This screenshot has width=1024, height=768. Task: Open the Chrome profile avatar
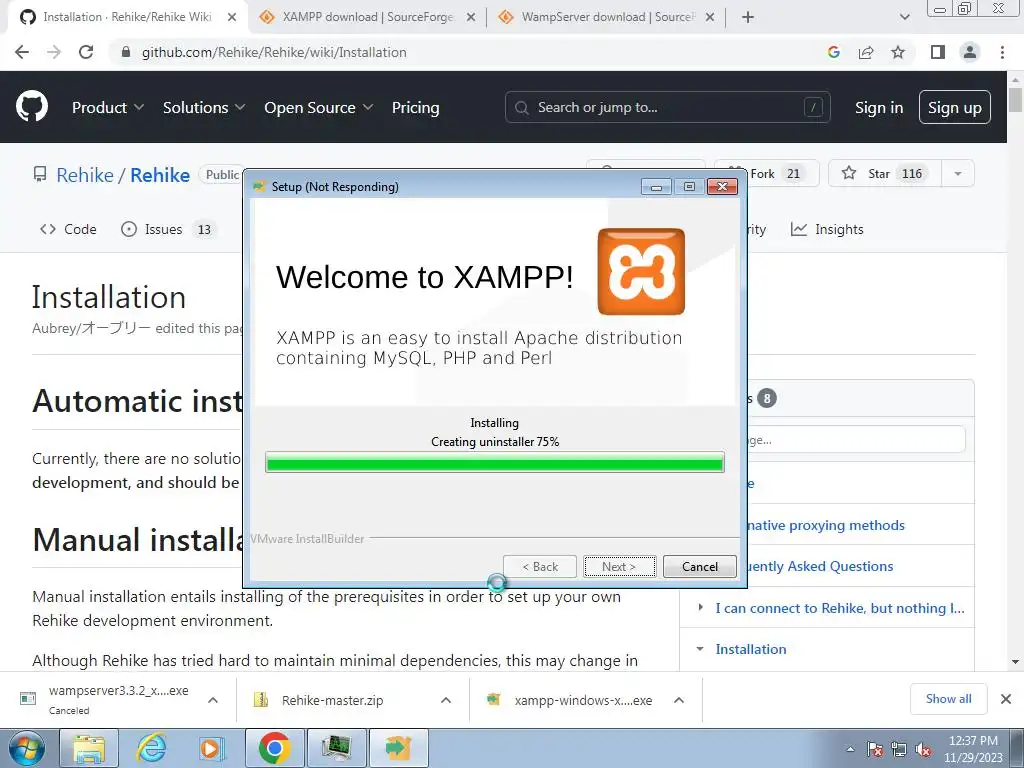[x=970, y=52]
